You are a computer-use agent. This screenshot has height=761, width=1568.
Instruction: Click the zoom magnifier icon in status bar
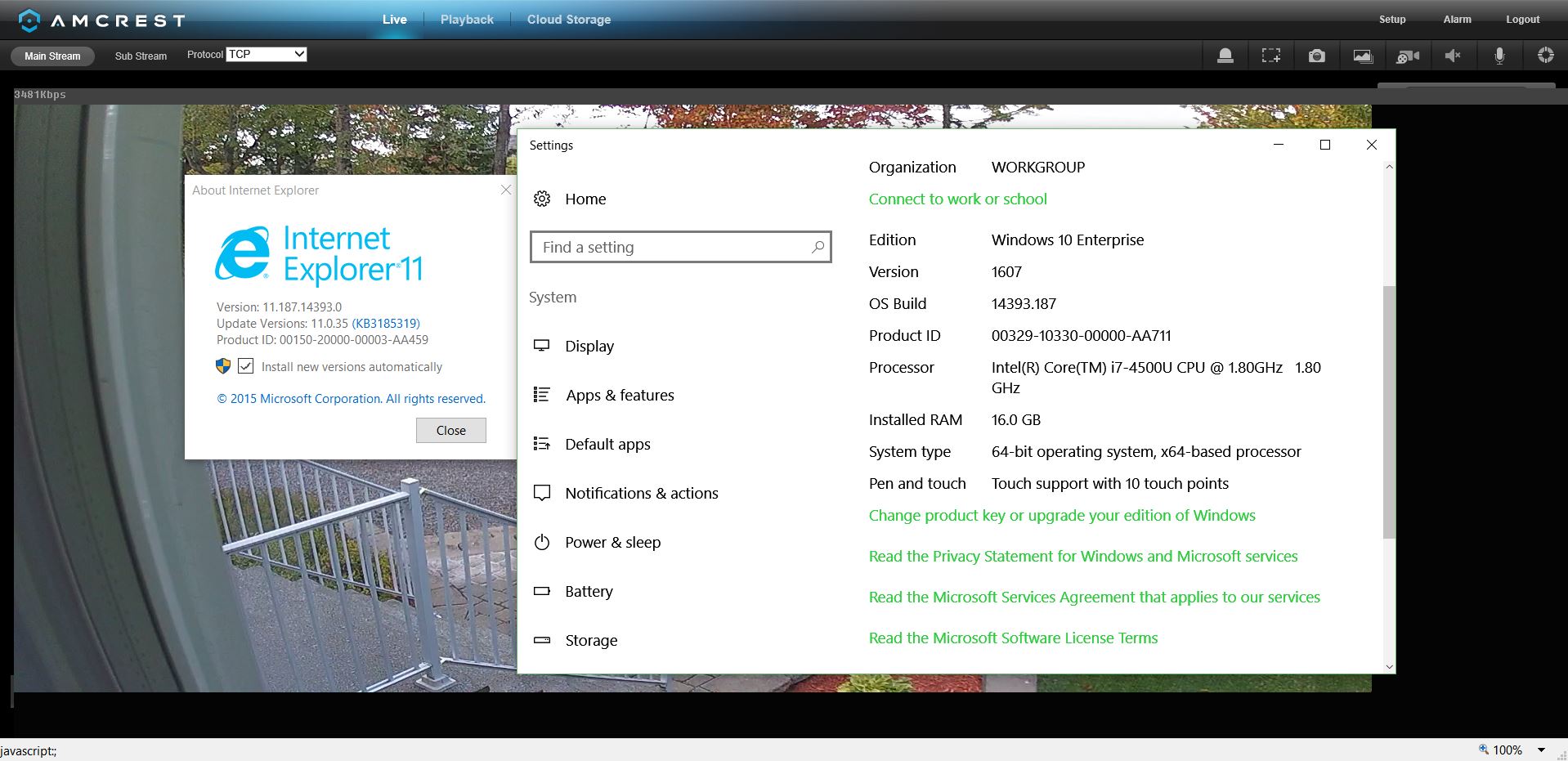pos(1484,750)
